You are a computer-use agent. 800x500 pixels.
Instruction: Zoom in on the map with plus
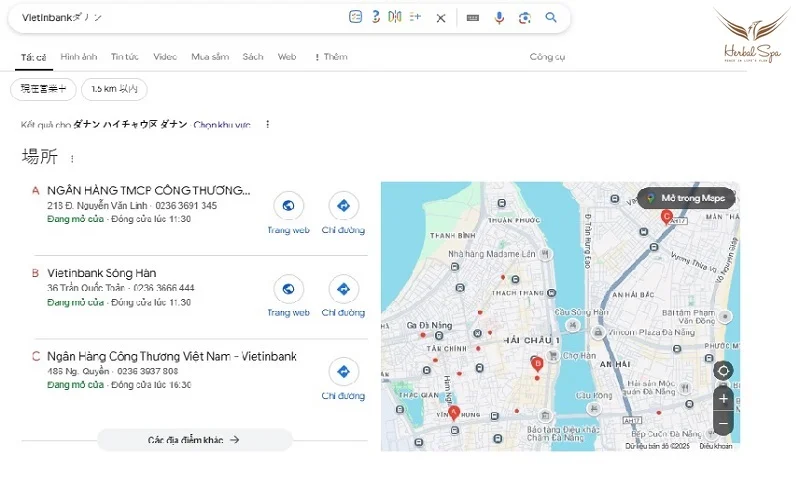click(x=723, y=398)
